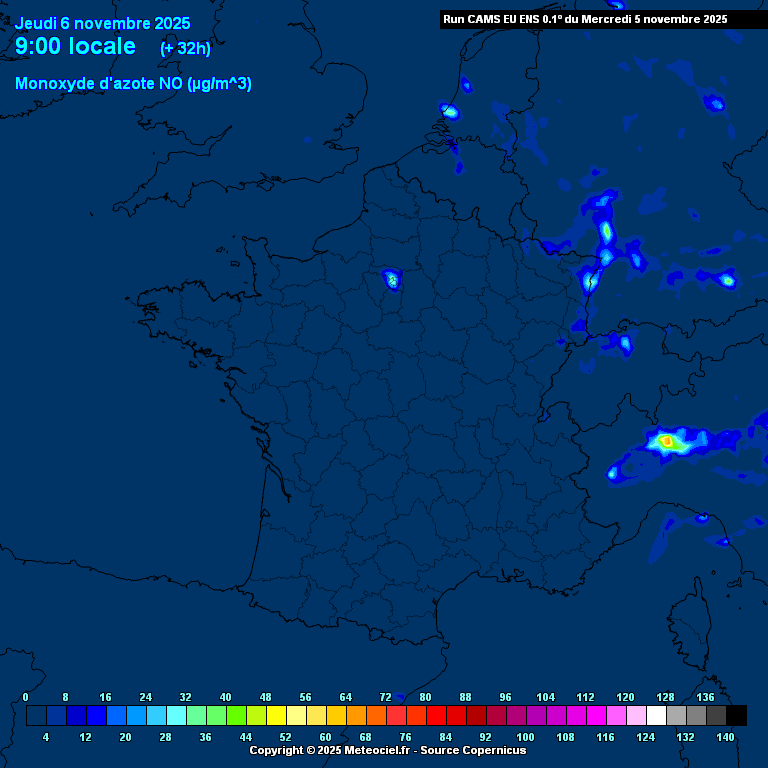Pick the light gray 128-132 legend swatch

(676, 715)
